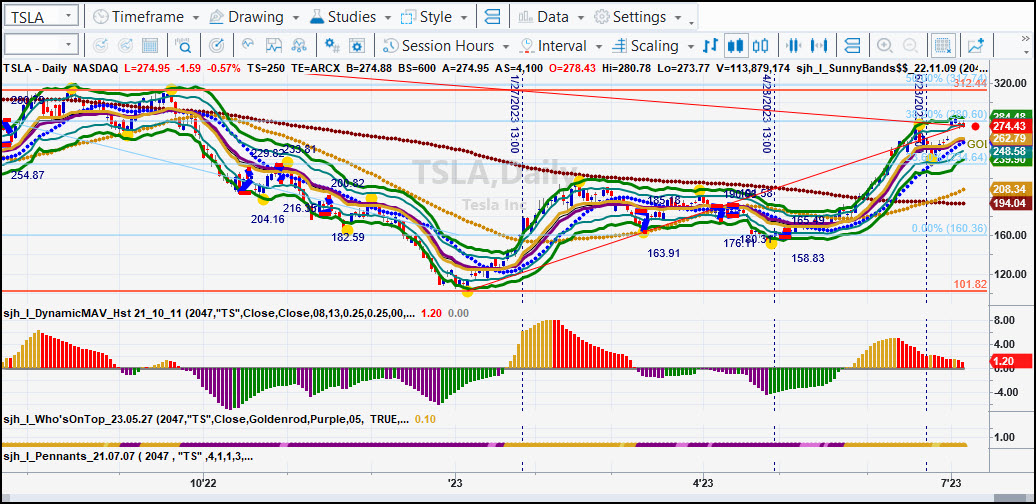Open the Session Hours dropdown

447,46
